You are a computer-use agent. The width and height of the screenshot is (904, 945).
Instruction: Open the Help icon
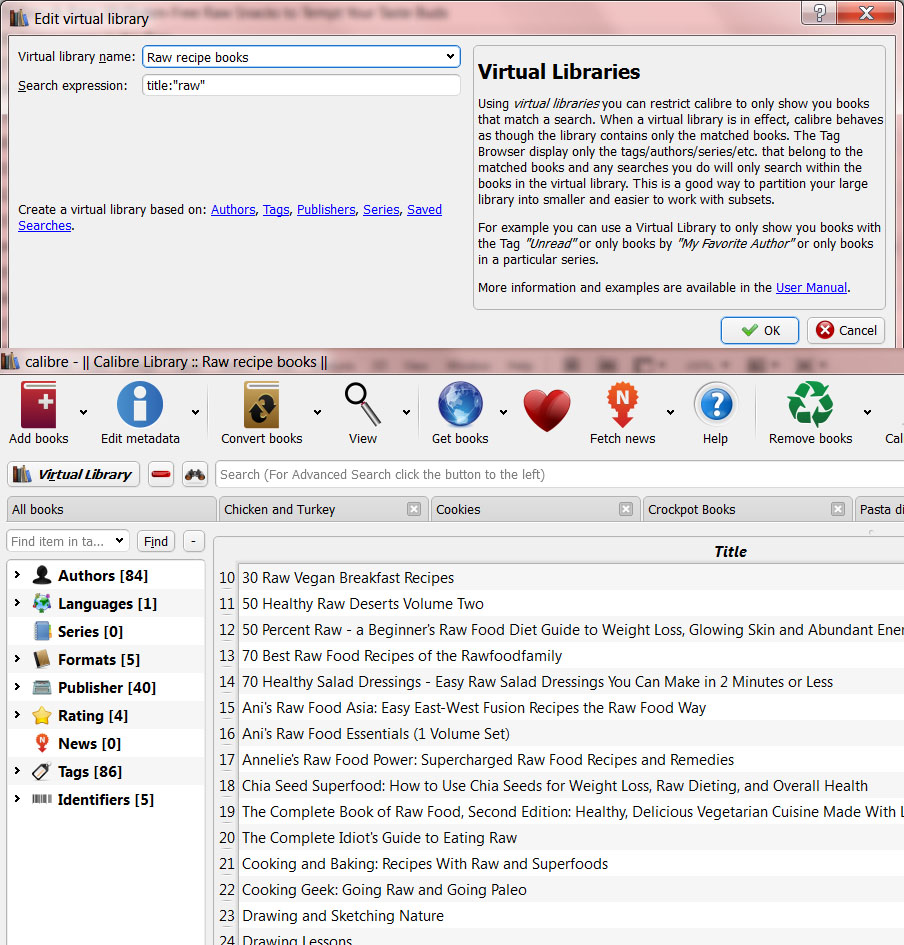(x=715, y=404)
